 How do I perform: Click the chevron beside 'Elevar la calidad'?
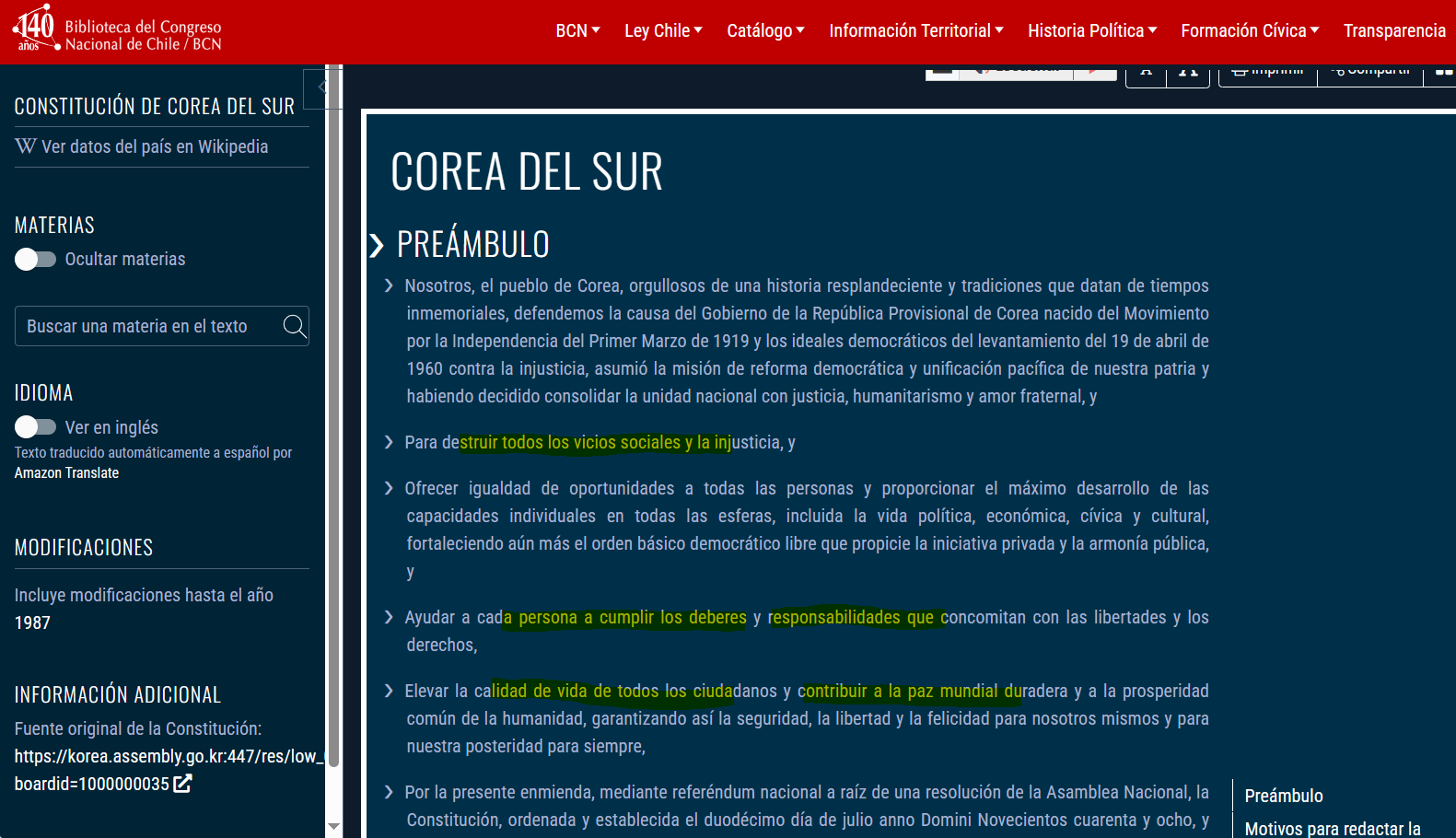pyautogui.click(x=390, y=692)
